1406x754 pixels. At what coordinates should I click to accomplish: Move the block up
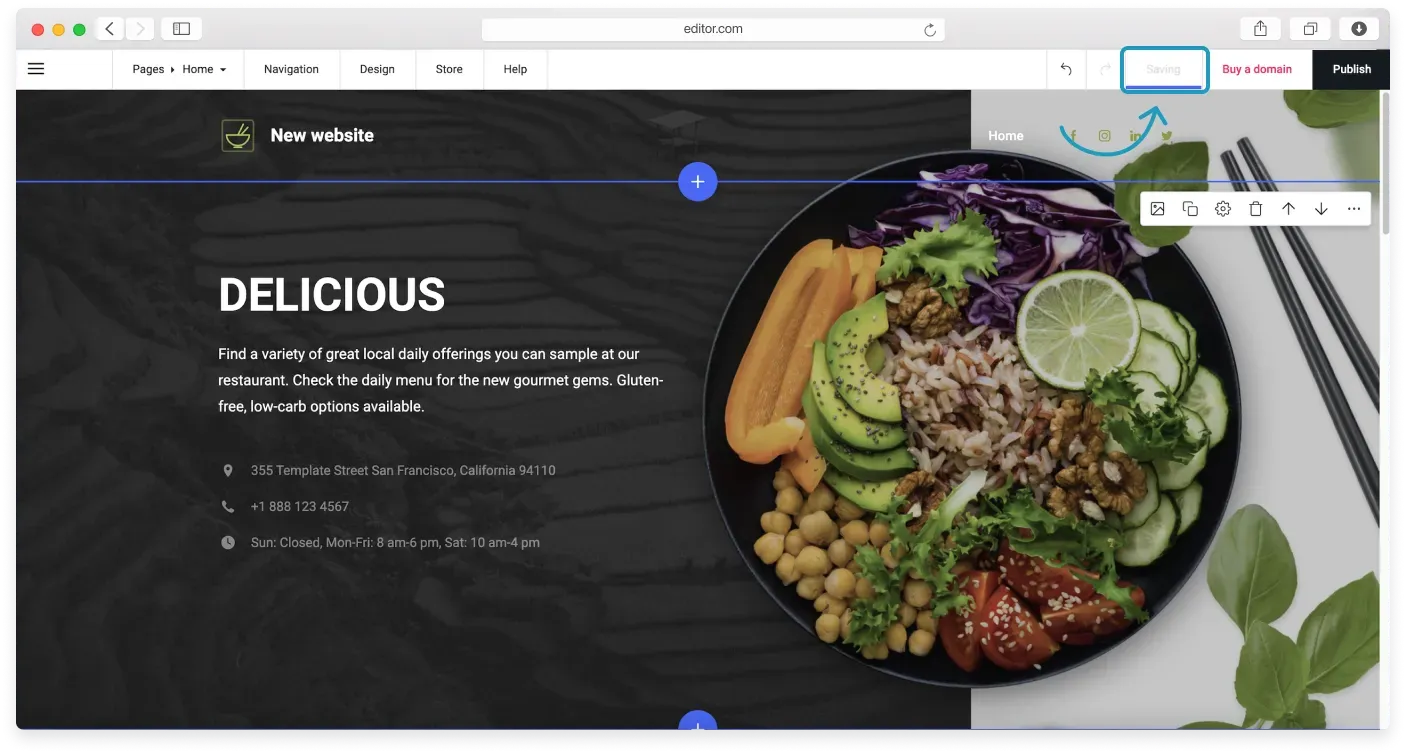pos(1288,209)
